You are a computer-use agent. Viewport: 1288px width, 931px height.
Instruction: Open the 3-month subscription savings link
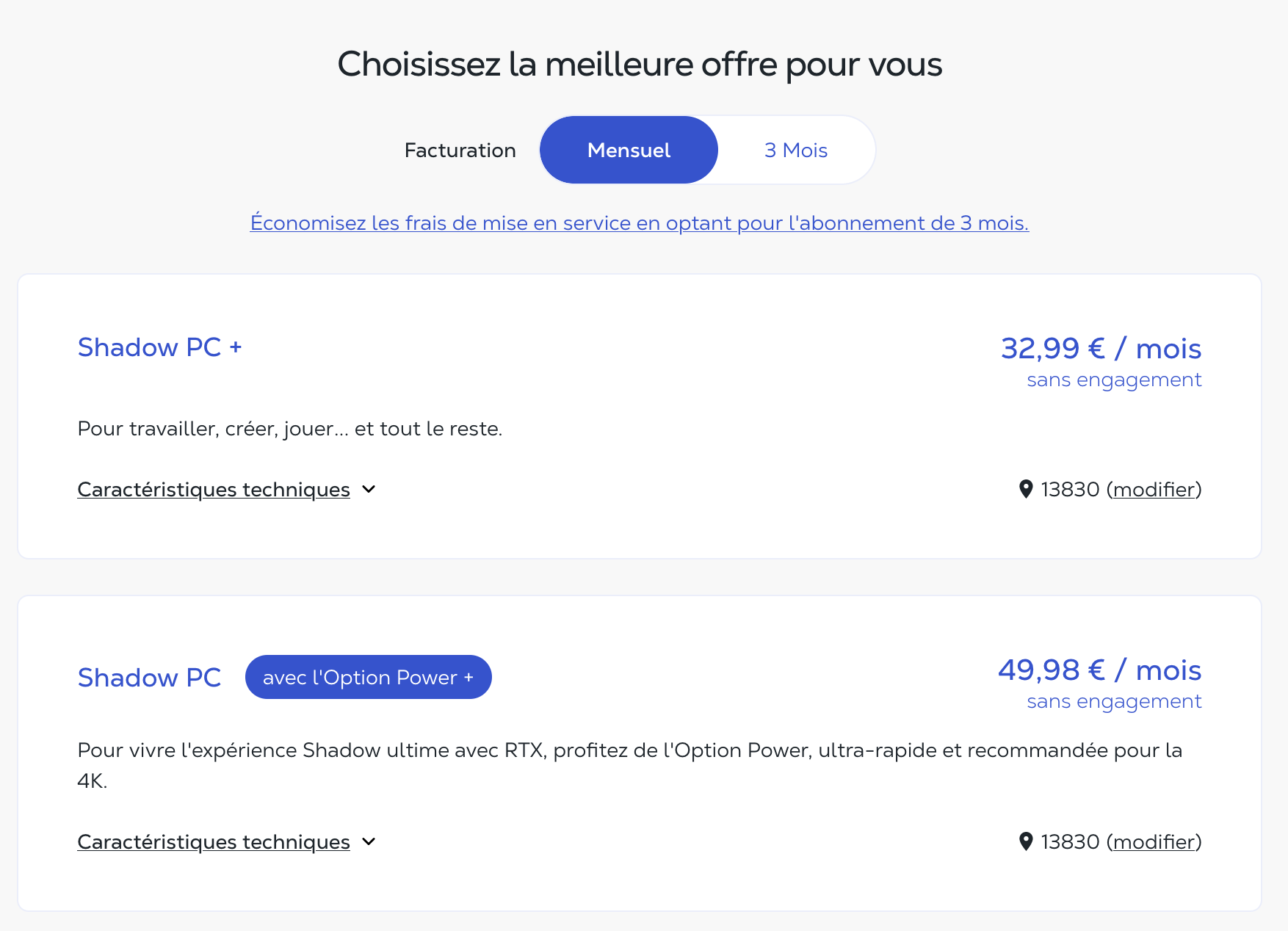[x=639, y=222]
